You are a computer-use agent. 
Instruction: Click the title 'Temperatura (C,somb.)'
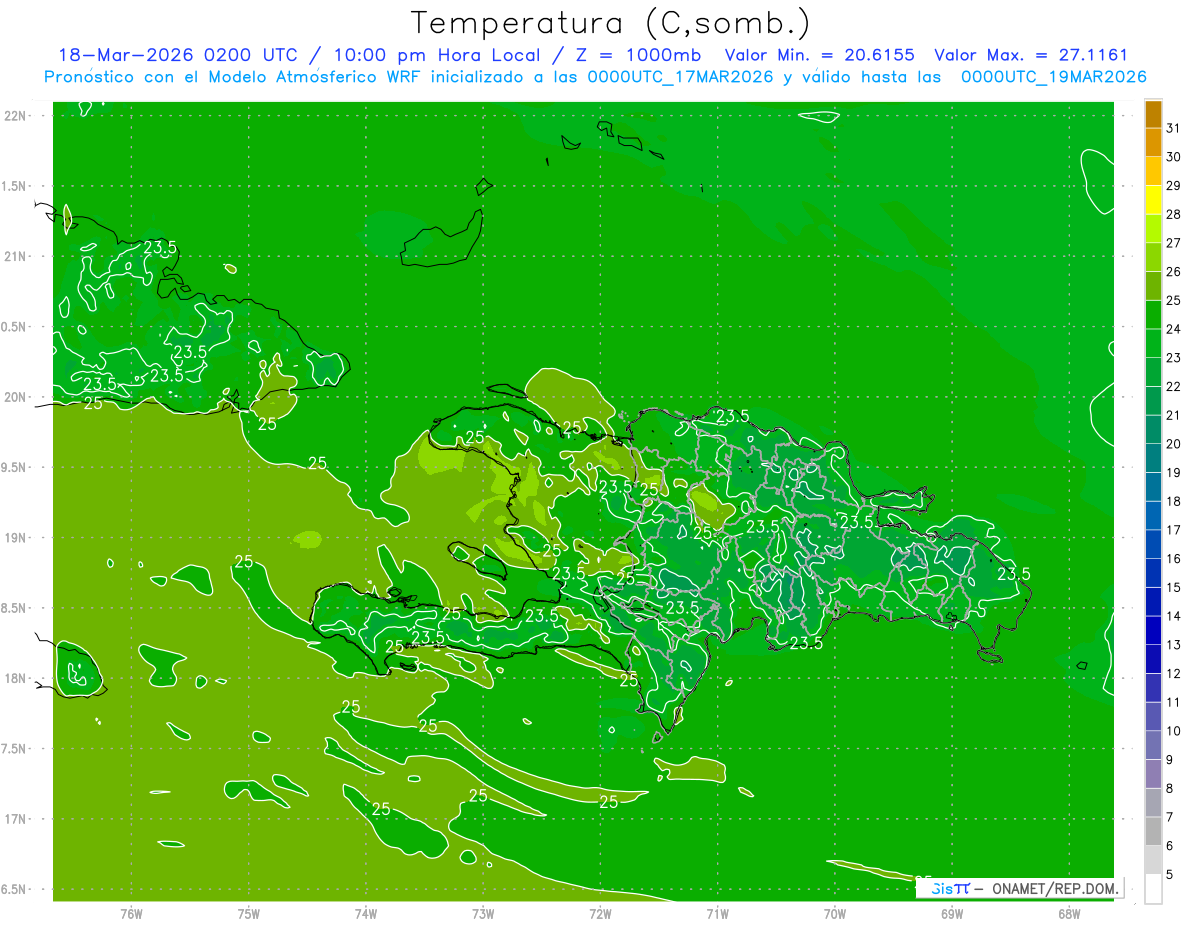coord(611,23)
